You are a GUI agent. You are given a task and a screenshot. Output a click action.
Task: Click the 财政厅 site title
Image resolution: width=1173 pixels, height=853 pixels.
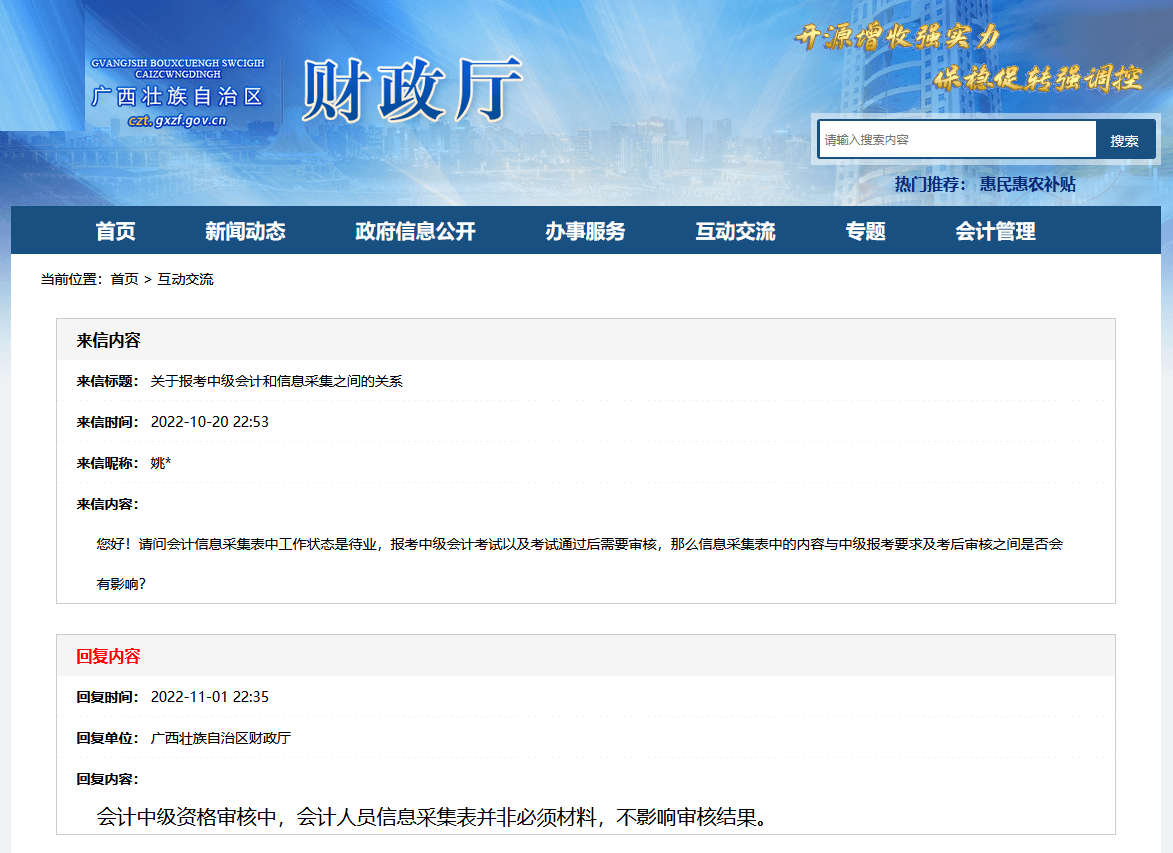[x=411, y=90]
